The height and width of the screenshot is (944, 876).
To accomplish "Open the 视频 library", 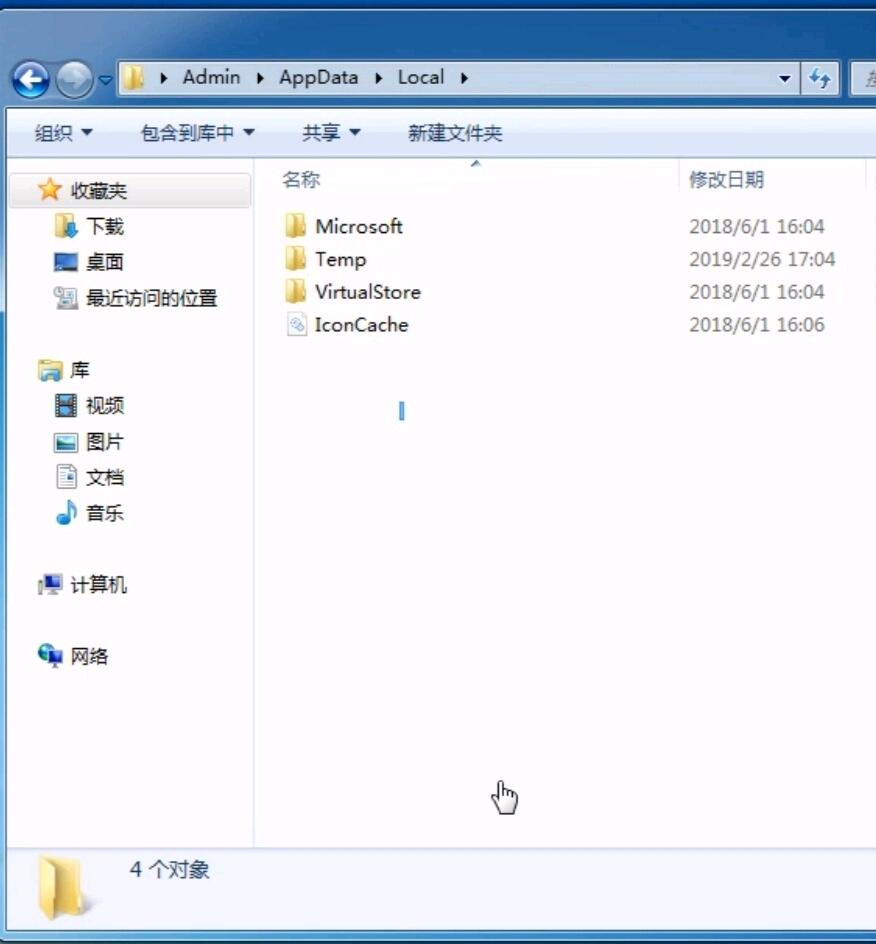I will tap(105, 406).
